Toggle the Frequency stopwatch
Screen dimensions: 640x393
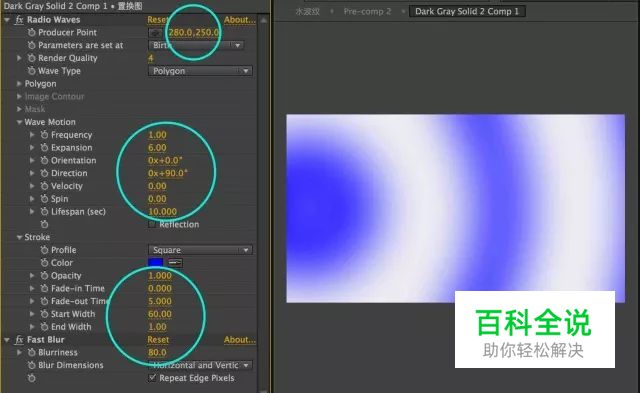click(x=44, y=135)
